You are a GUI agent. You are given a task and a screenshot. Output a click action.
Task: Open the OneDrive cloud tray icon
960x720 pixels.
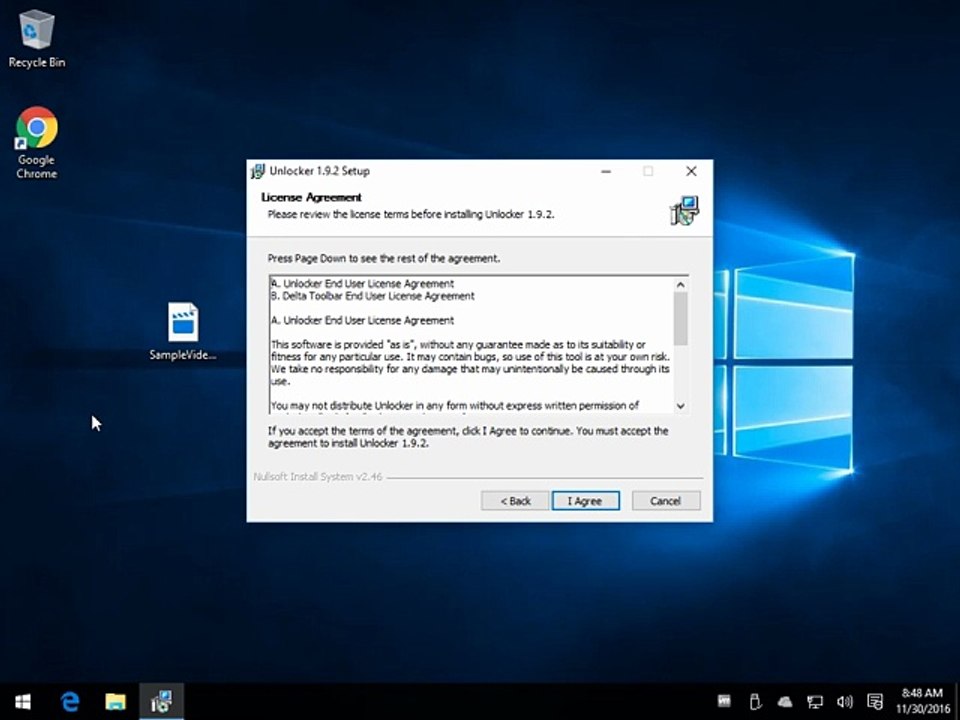coord(785,702)
